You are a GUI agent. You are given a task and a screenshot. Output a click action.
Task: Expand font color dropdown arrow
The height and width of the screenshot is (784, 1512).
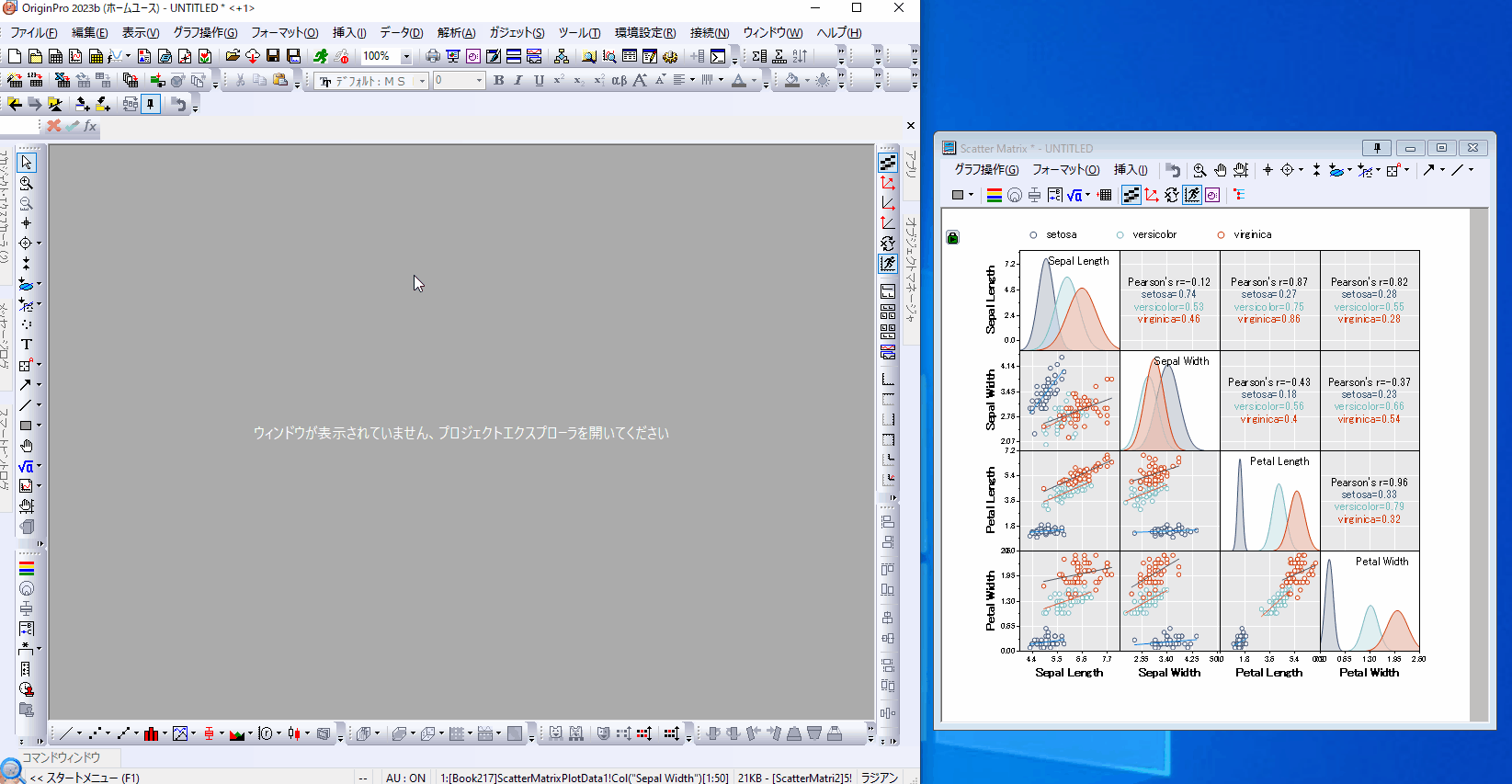coord(754,81)
